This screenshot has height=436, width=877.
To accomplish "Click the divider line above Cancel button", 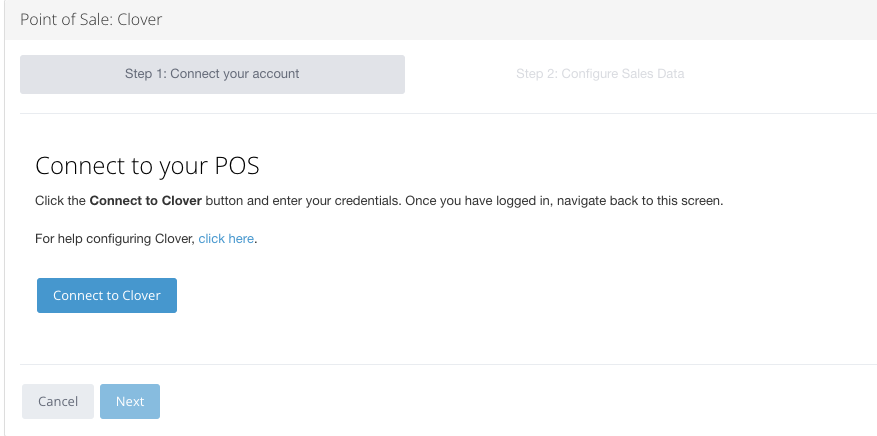I will pyautogui.click(x=440, y=364).
